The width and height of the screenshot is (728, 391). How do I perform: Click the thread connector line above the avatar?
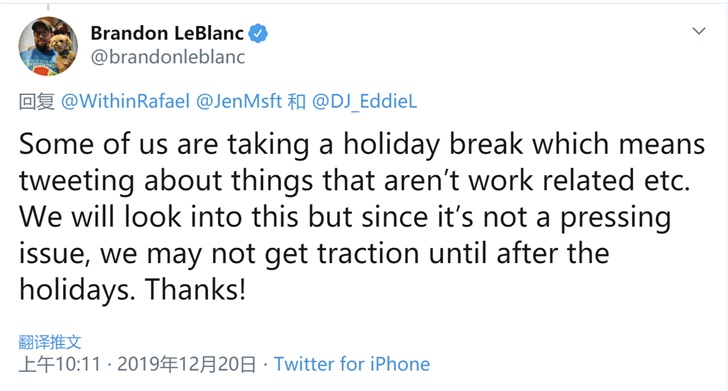(x=48, y=7)
